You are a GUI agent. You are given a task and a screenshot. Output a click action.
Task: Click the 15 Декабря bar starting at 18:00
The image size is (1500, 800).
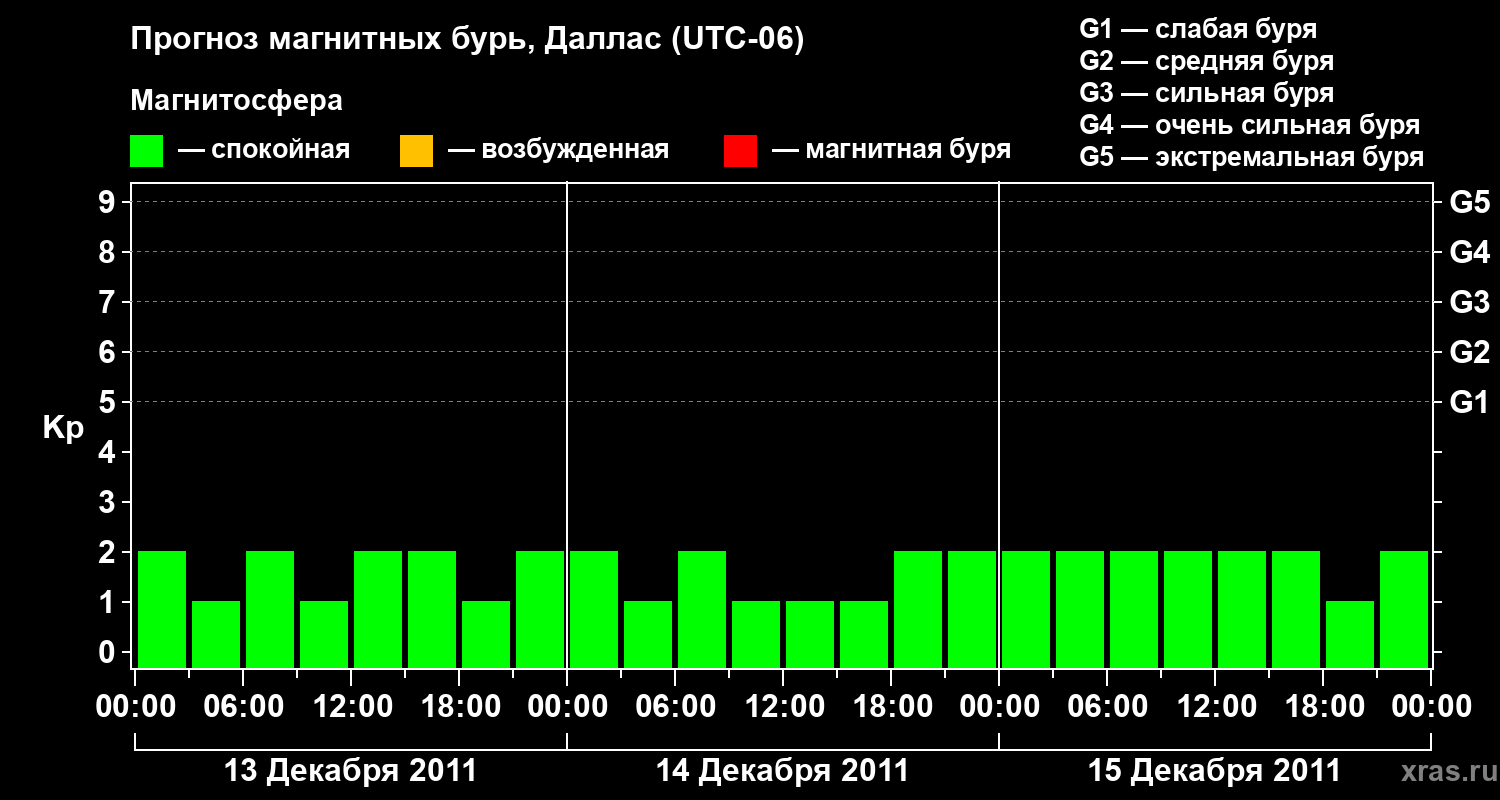[x=1350, y=634]
